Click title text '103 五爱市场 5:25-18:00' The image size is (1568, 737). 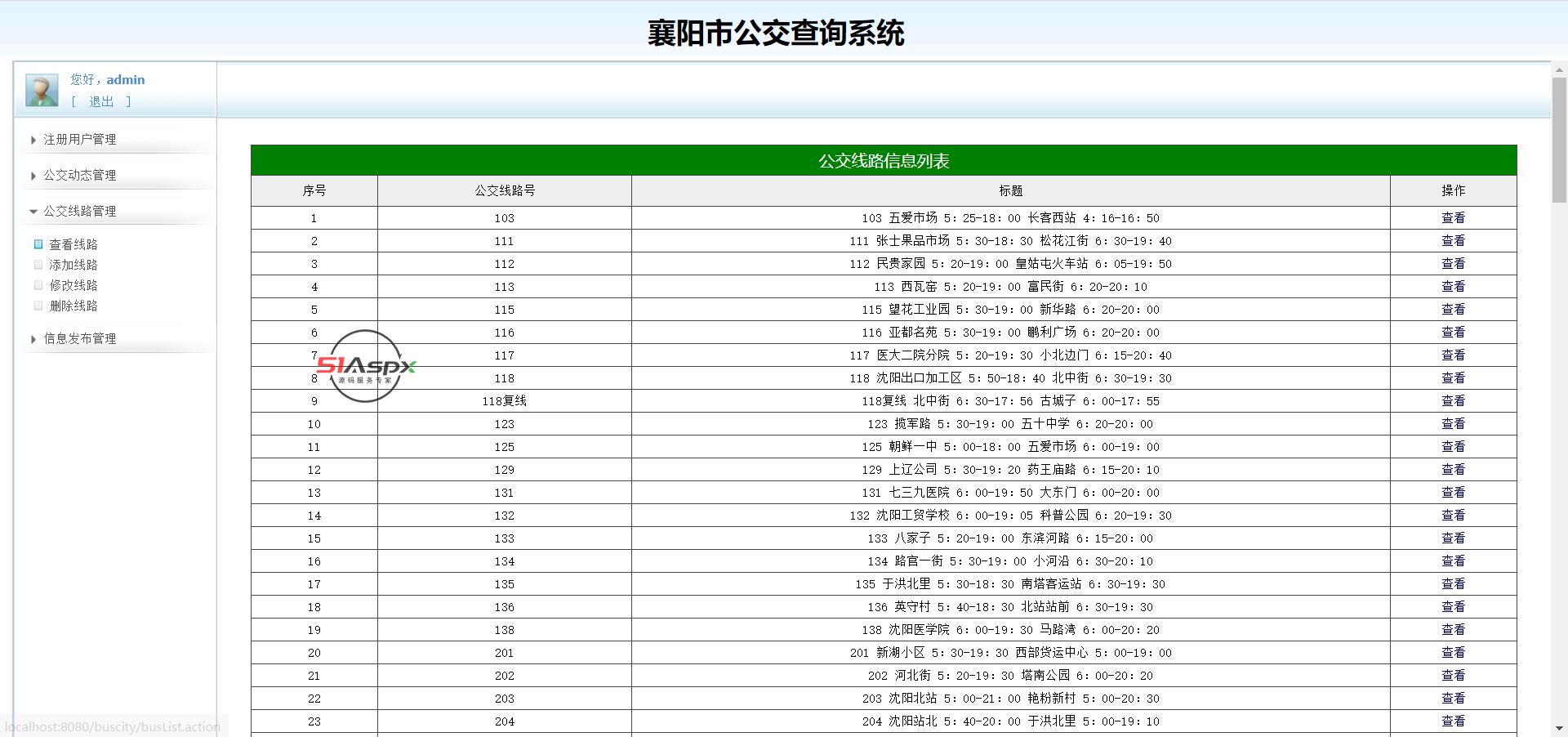[x=941, y=218]
